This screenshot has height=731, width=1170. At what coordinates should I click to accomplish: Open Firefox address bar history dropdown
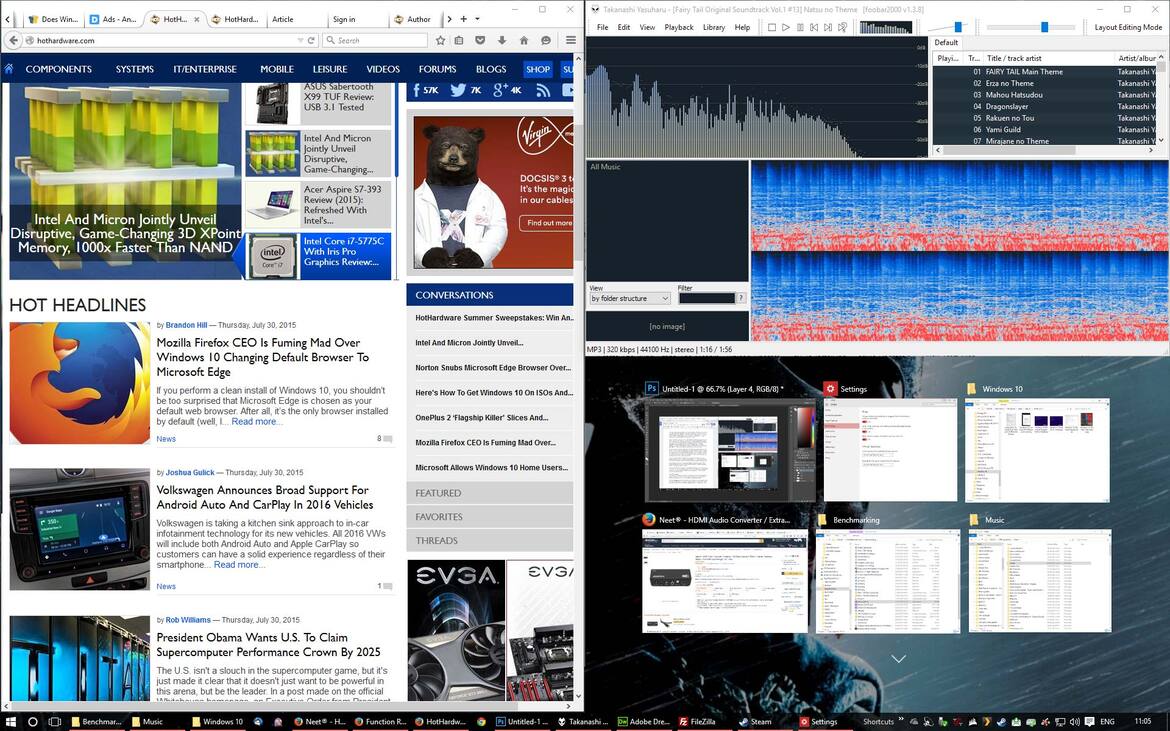click(300, 40)
